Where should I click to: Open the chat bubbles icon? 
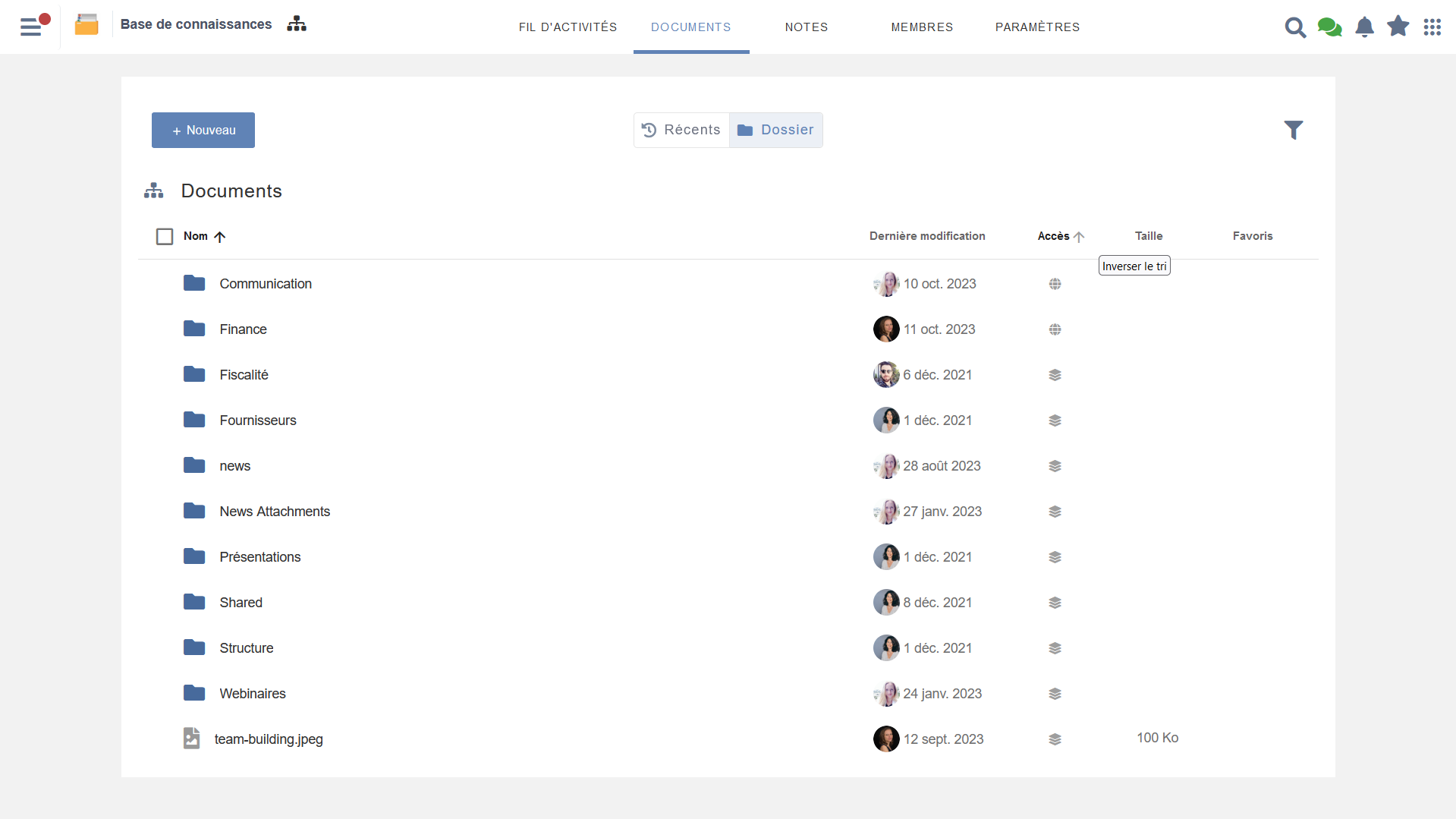point(1329,27)
